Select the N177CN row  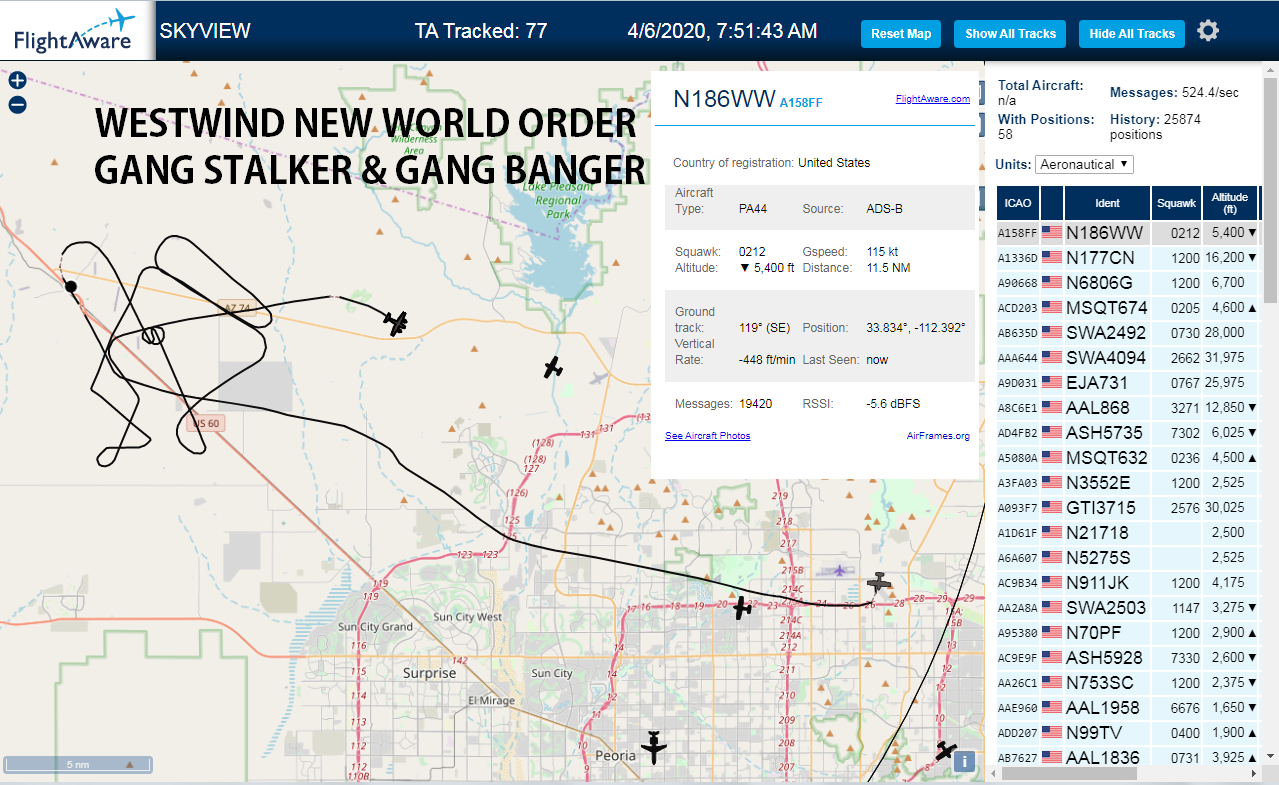click(x=1128, y=257)
